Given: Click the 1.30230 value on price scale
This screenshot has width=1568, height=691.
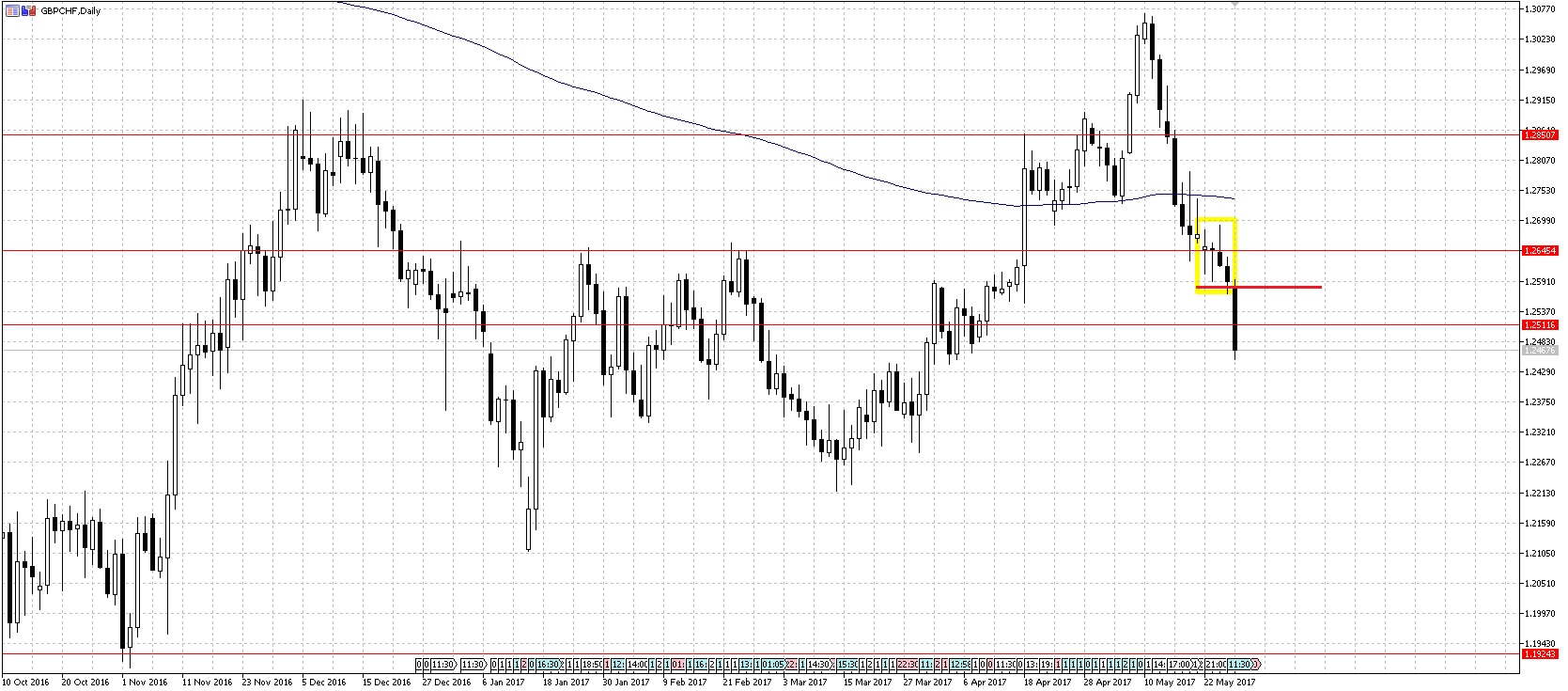Looking at the screenshot, I should point(1541,39).
